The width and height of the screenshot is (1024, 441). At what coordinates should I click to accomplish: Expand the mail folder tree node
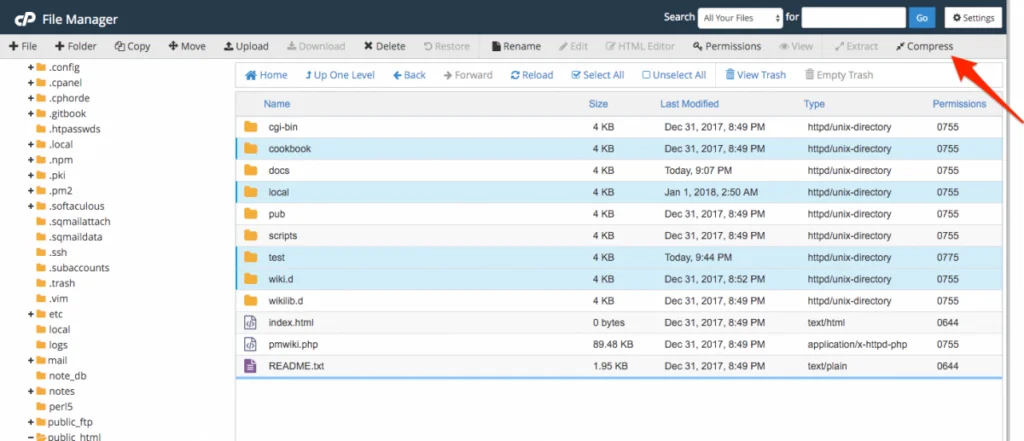coord(31,360)
